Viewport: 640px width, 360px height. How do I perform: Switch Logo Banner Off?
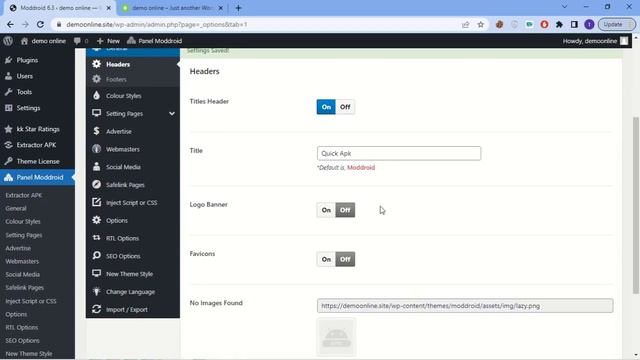345,210
